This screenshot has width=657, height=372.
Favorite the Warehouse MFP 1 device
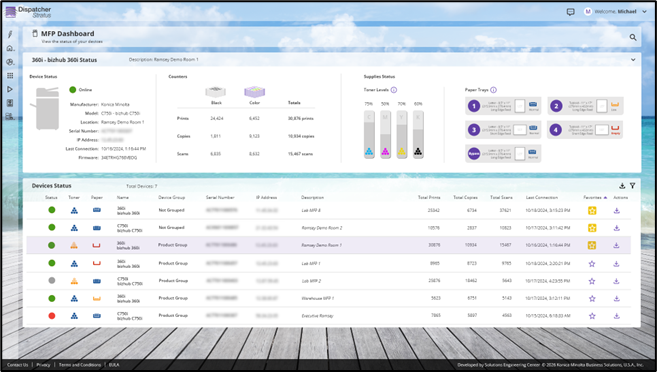pyautogui.click(x=592, y=299)
